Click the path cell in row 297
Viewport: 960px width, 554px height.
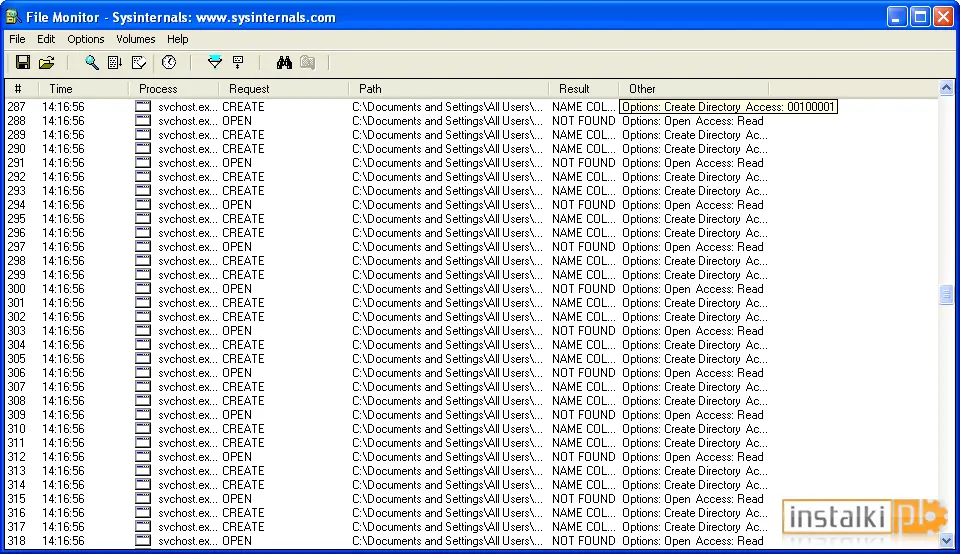448,247
